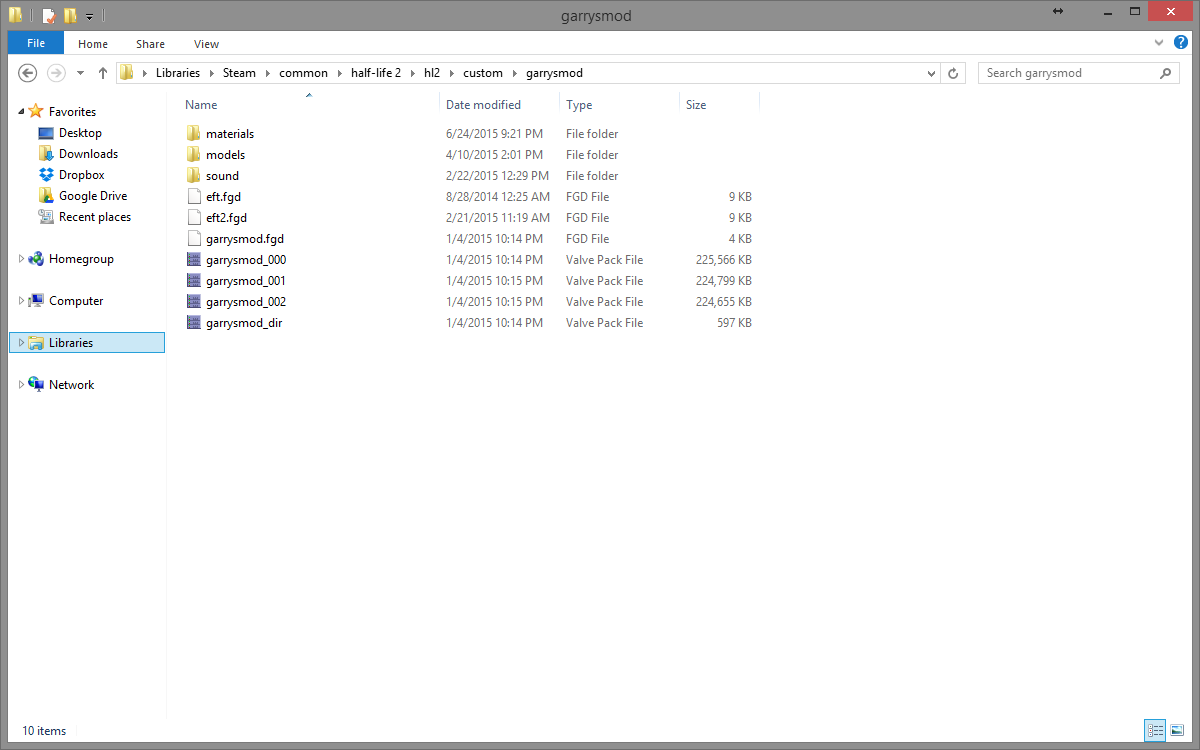This screenshot has height=750, width=1200.
Task: Click the 8/28/2014 12:25 AM date
Action: (x=498, y=197)
